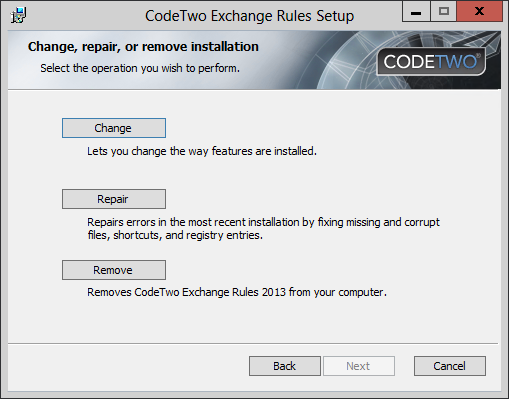Click the 'CodeTwo Exchange Rules Setup' title text

(249, 16)
